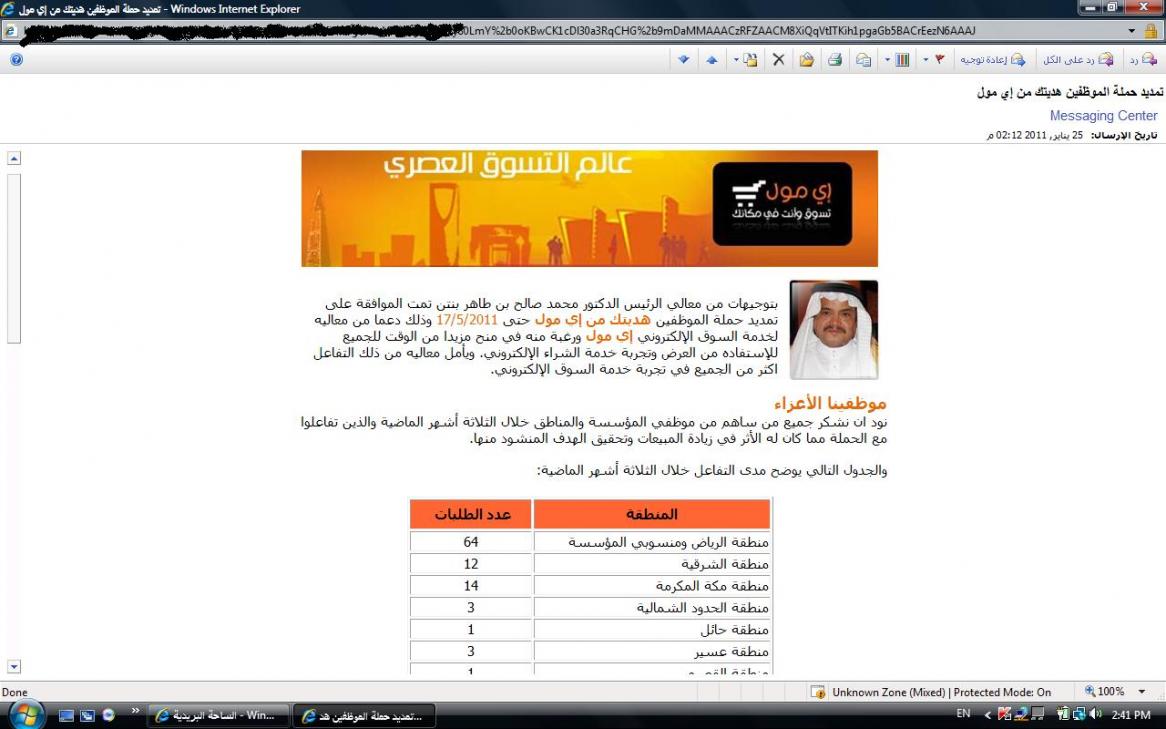Click the volume speaker tray icon
The image size is (1166, 729).
[1096, 715]
